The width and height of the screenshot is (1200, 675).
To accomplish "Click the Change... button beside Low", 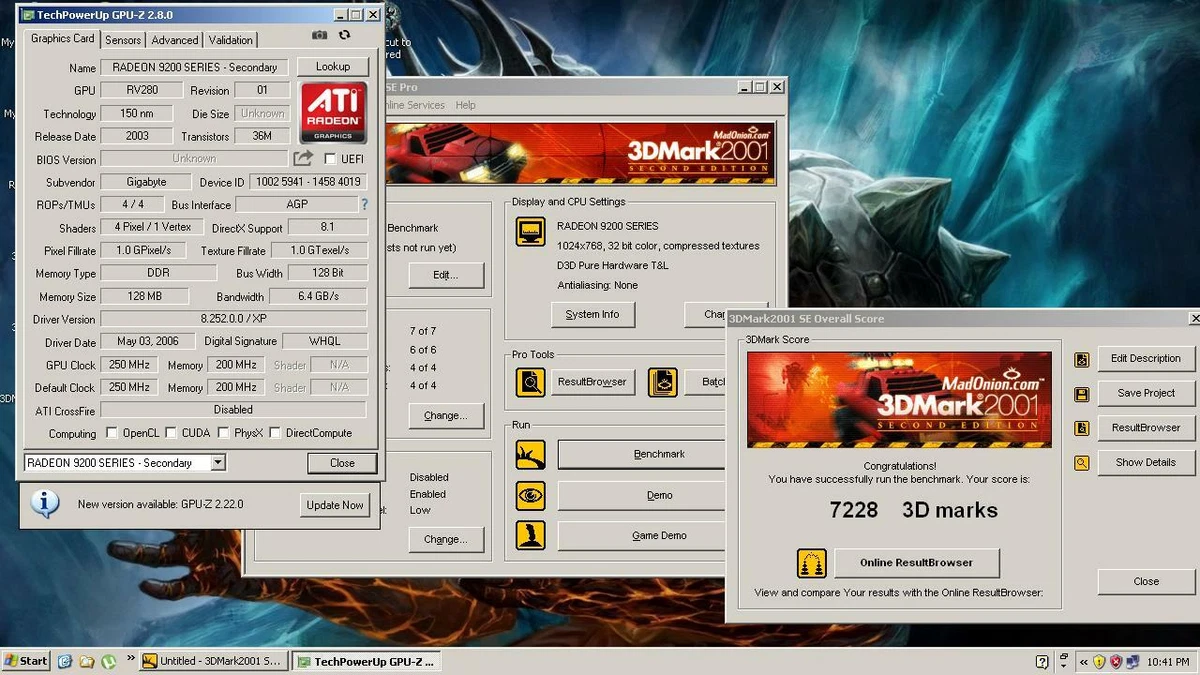I will (445, 539).
